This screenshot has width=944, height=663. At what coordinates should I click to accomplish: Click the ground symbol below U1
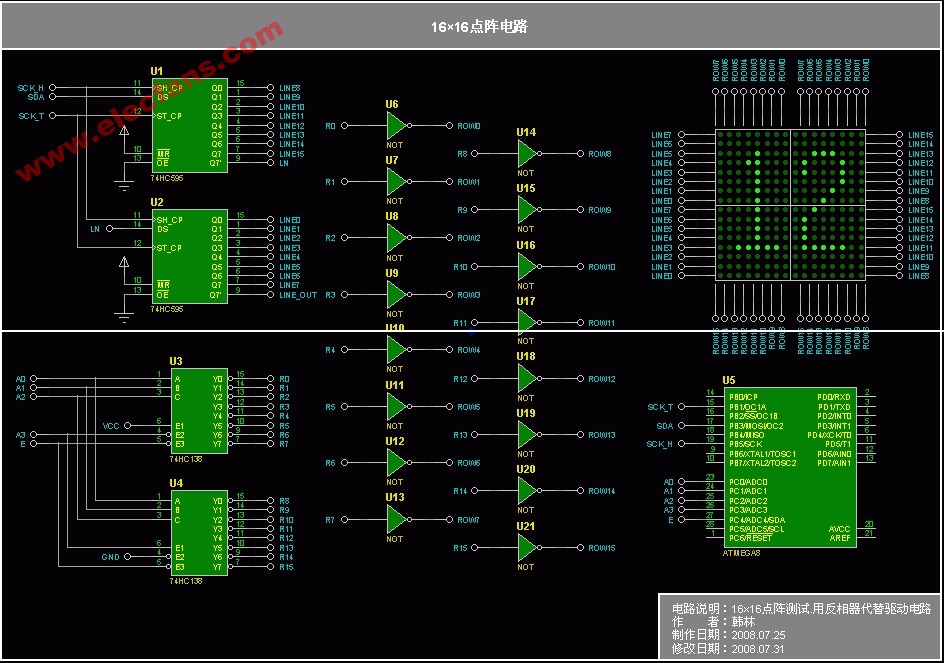tap(123, 186)
